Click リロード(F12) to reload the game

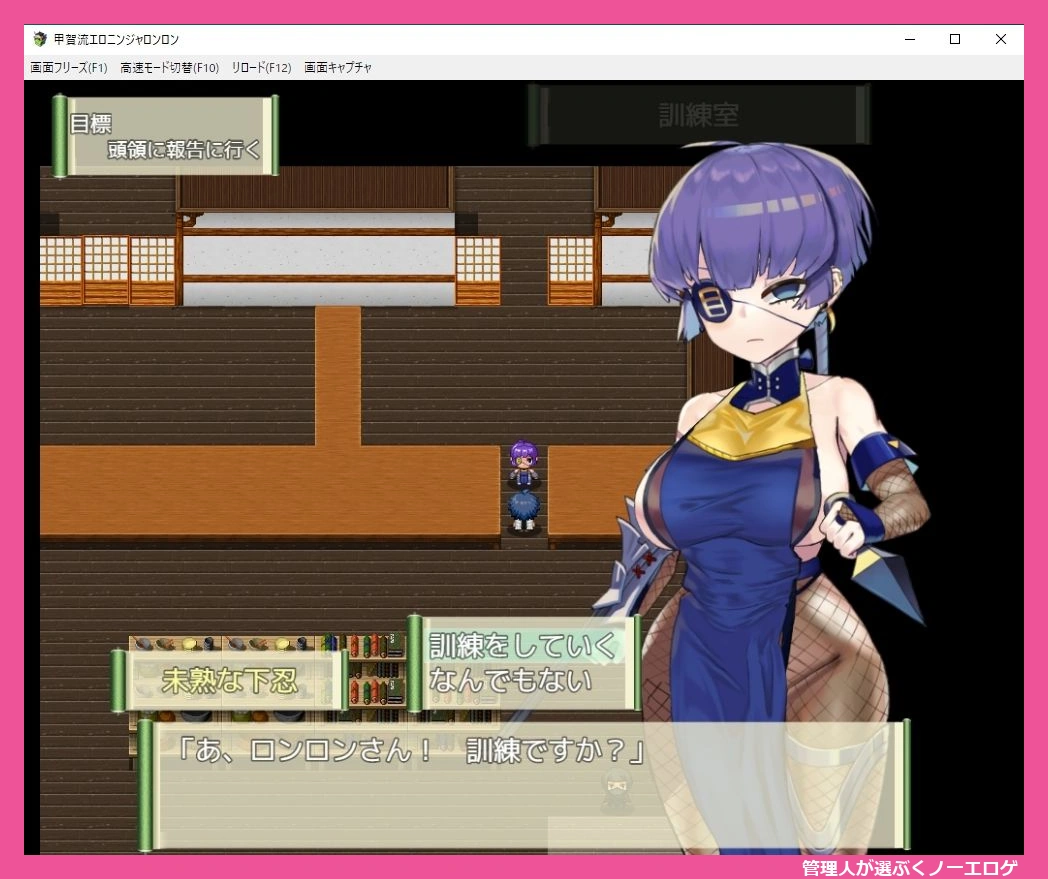coord(261,68)
